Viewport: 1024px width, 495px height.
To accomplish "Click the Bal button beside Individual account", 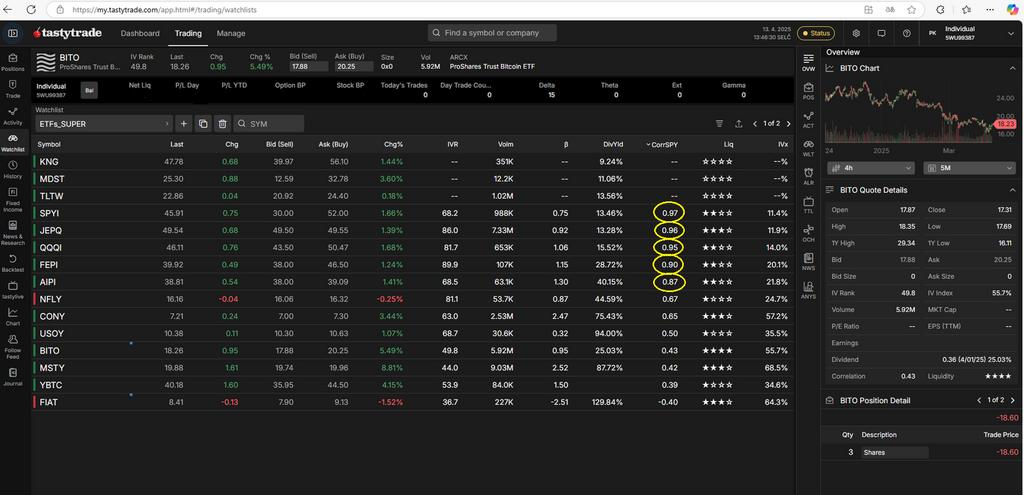I will point(89,90).
